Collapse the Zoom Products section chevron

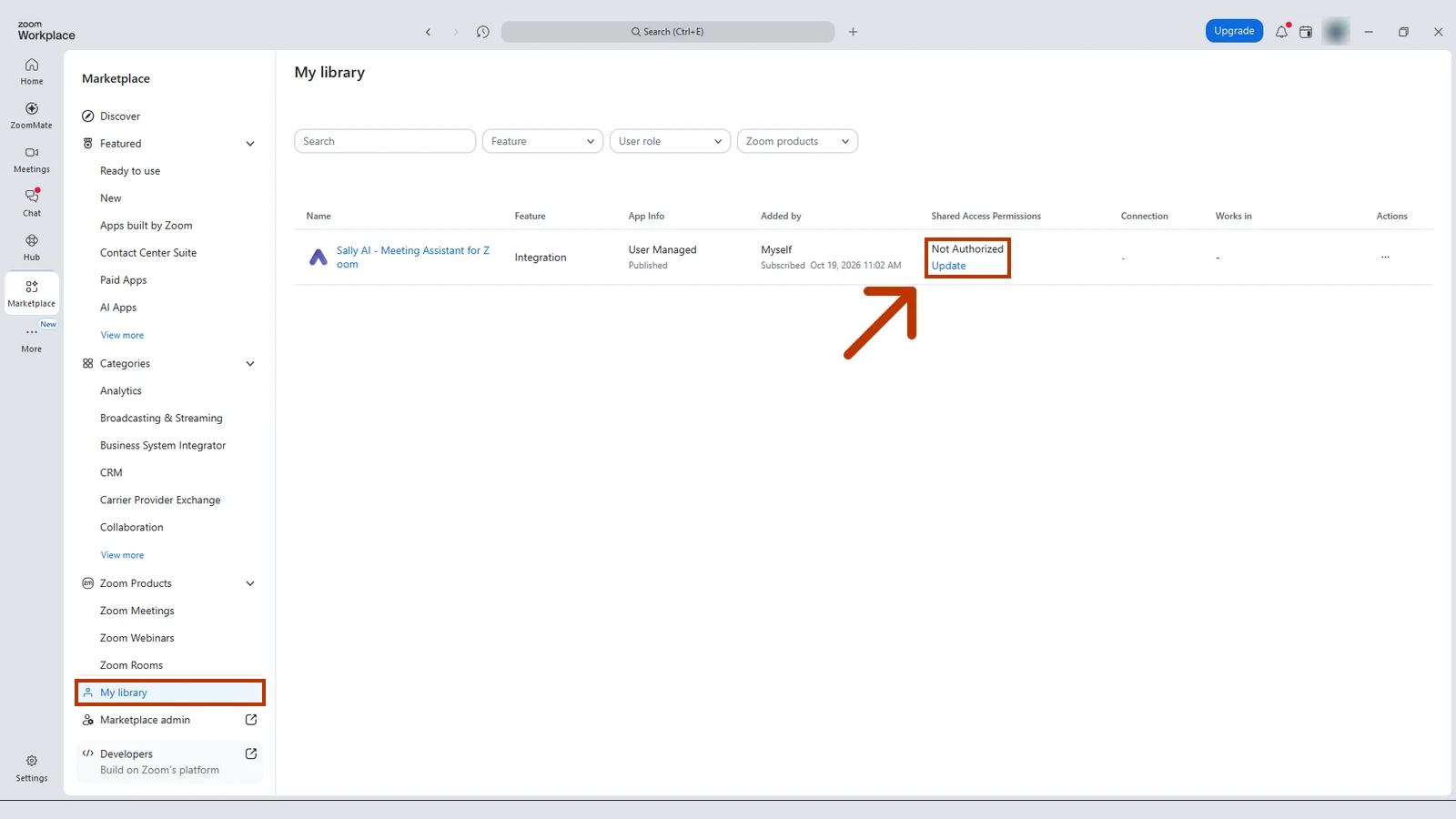click(250, 583)
